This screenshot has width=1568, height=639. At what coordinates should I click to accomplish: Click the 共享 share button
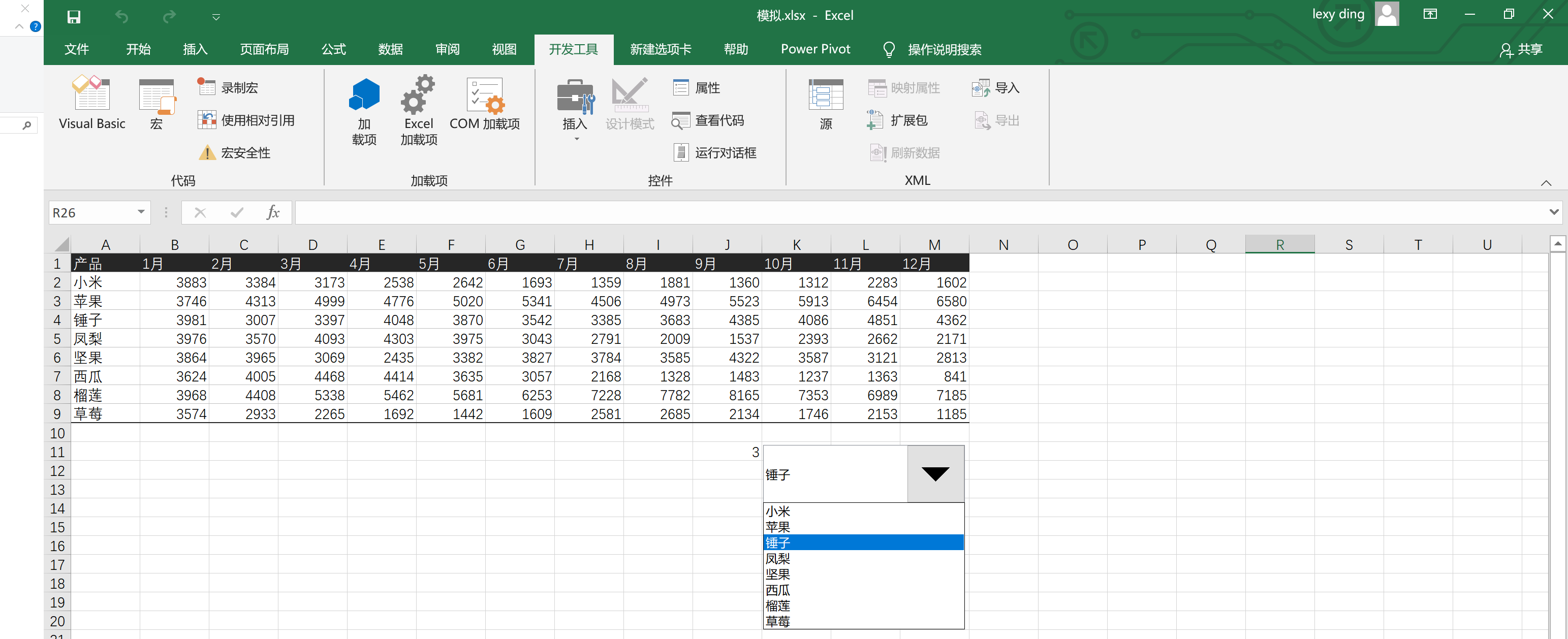point(1521,49)
